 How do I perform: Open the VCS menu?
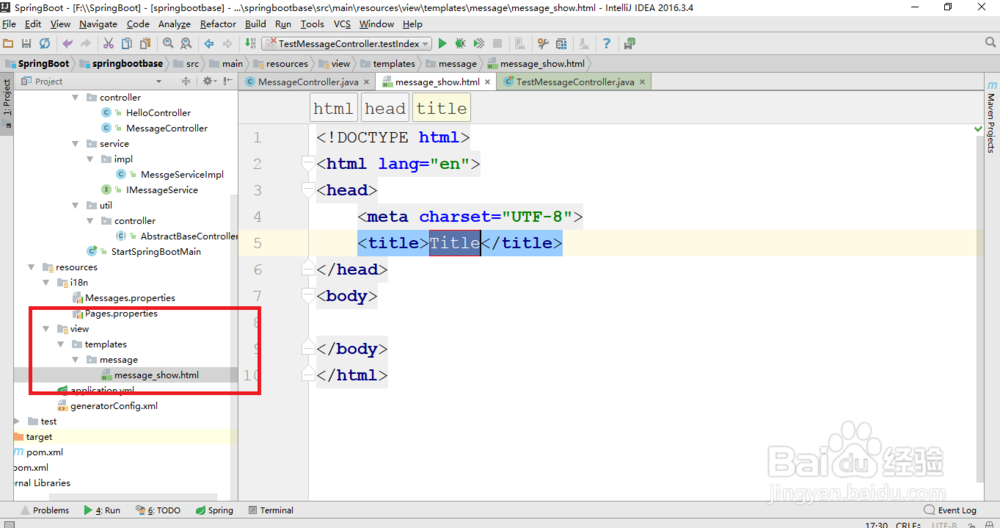click(x=342, y=24)
